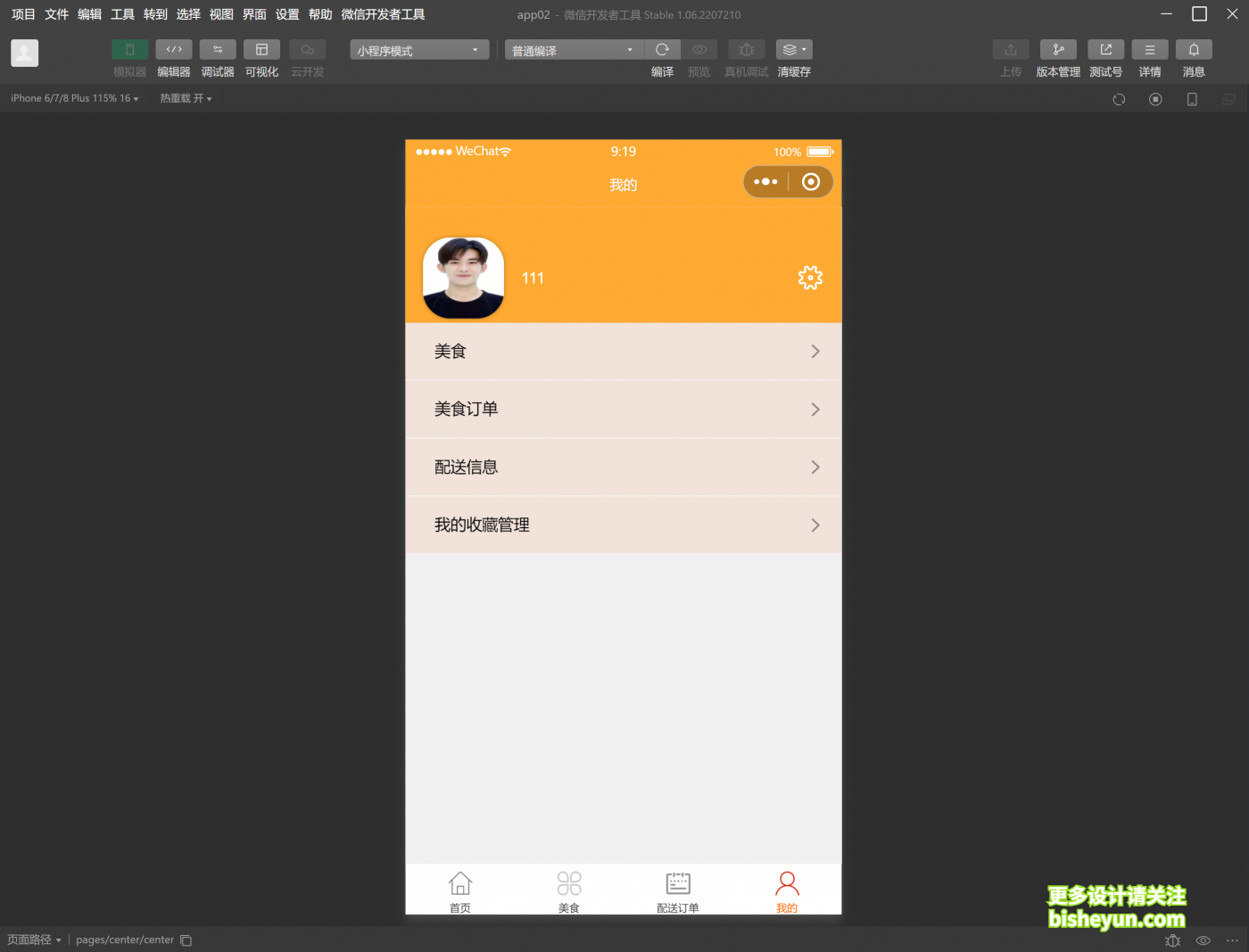
Task: Click the pages/center/center path text
Action: point(125,940)
